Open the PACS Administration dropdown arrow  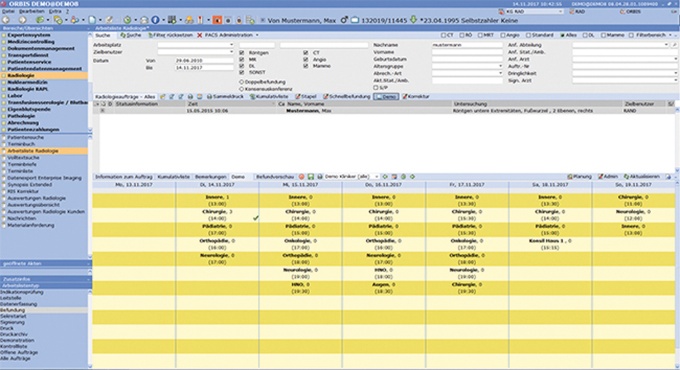click(257, 35)
